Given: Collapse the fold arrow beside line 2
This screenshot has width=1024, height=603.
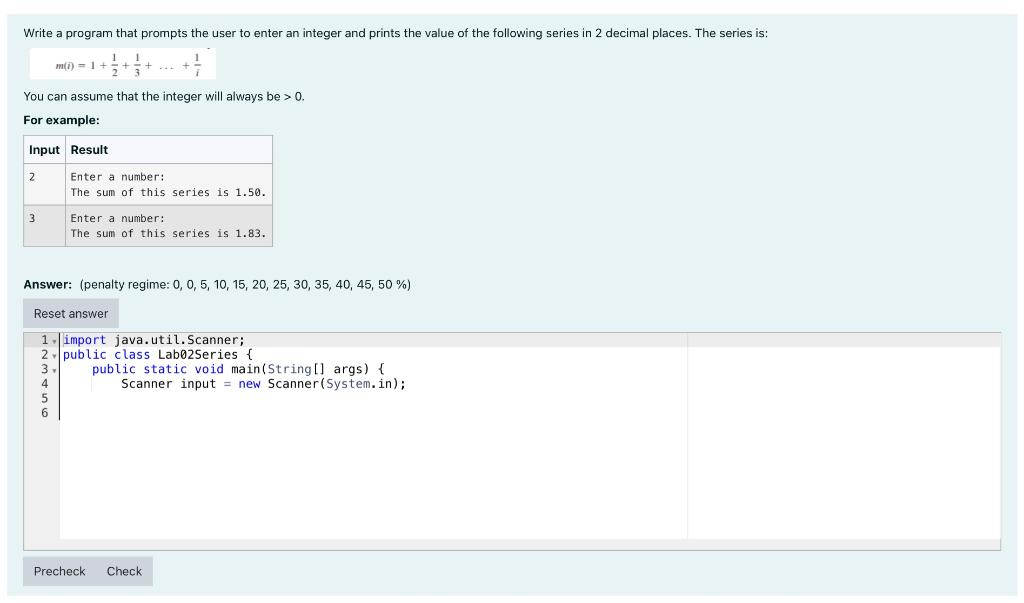Looking at the screenshot, I should (x=53, y=354).
